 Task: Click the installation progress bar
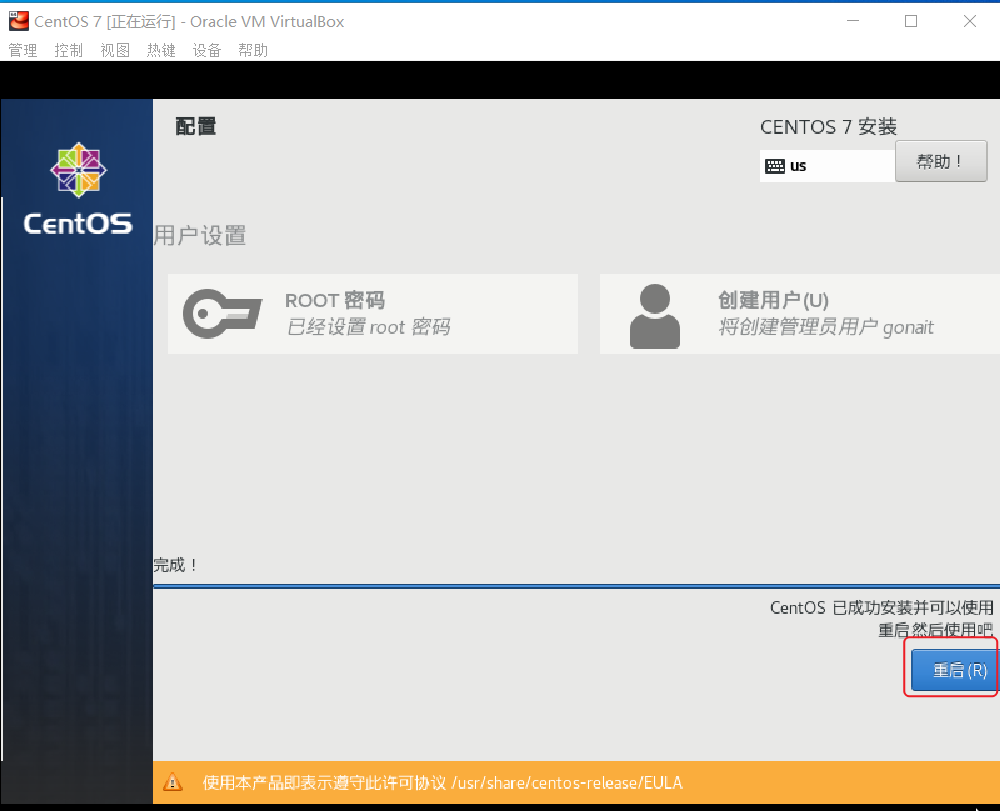pyautogui.click(x=577, y=585)
